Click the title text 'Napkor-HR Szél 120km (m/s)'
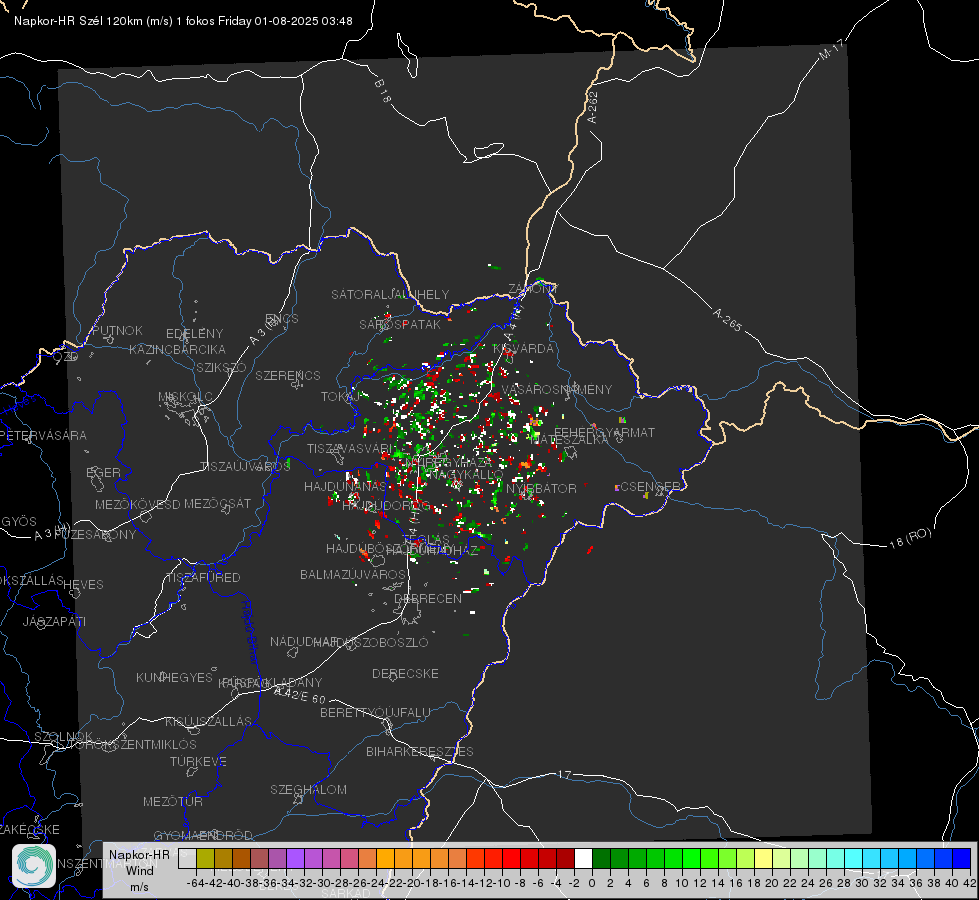979x900 pixels. click(x=94, y=21)
